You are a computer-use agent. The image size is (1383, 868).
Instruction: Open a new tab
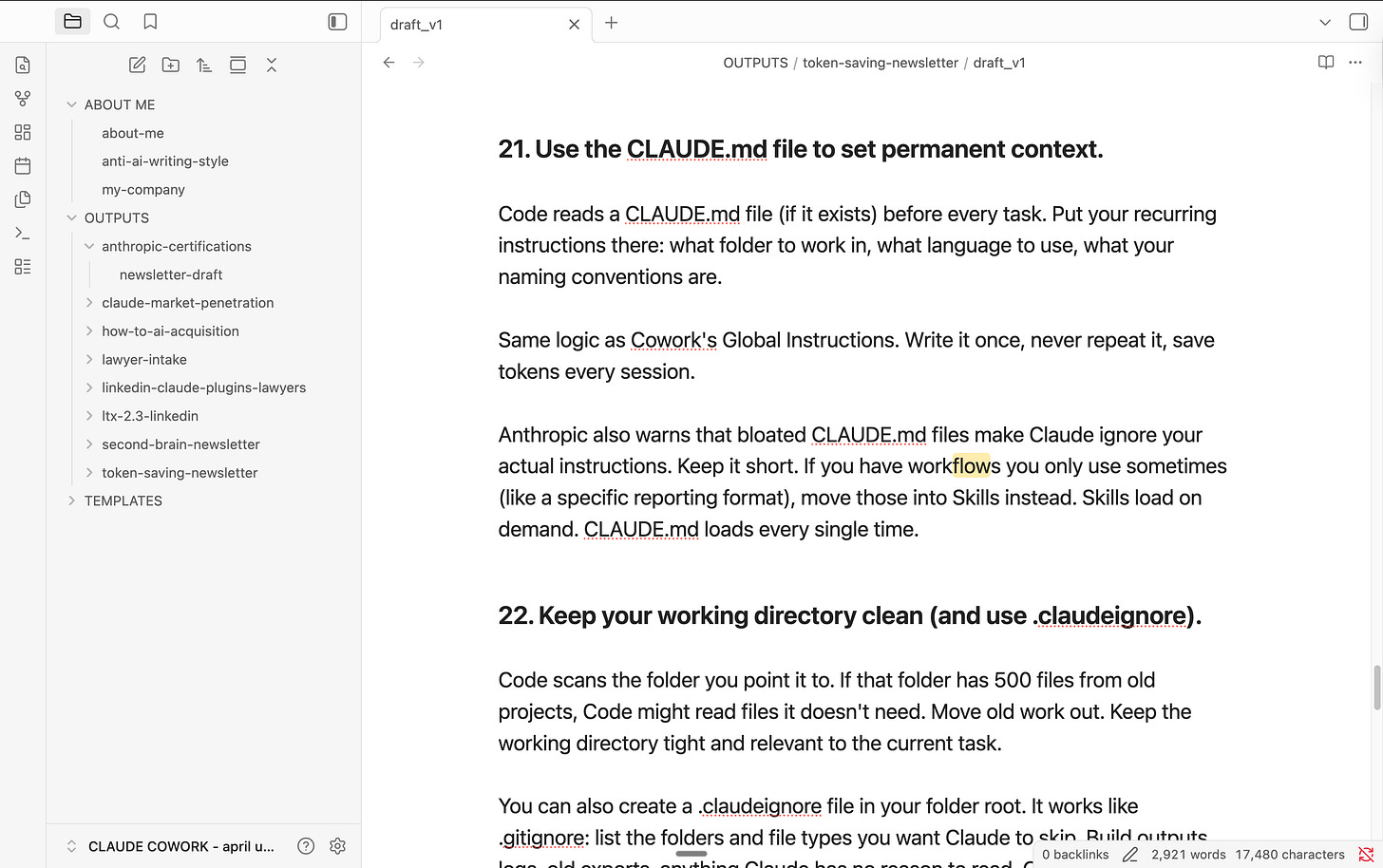point(612,23)
